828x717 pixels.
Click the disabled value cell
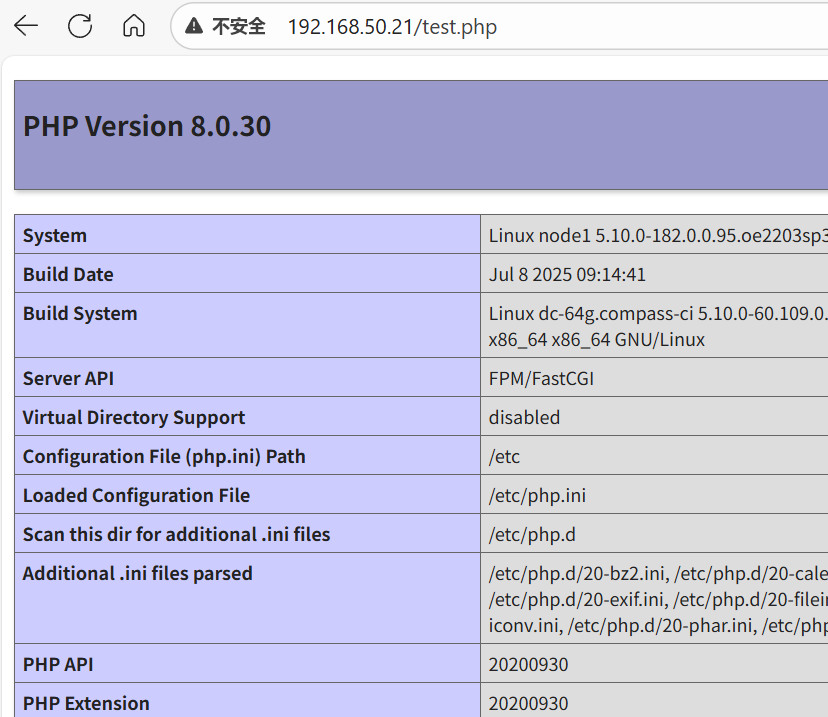point(524,418)
